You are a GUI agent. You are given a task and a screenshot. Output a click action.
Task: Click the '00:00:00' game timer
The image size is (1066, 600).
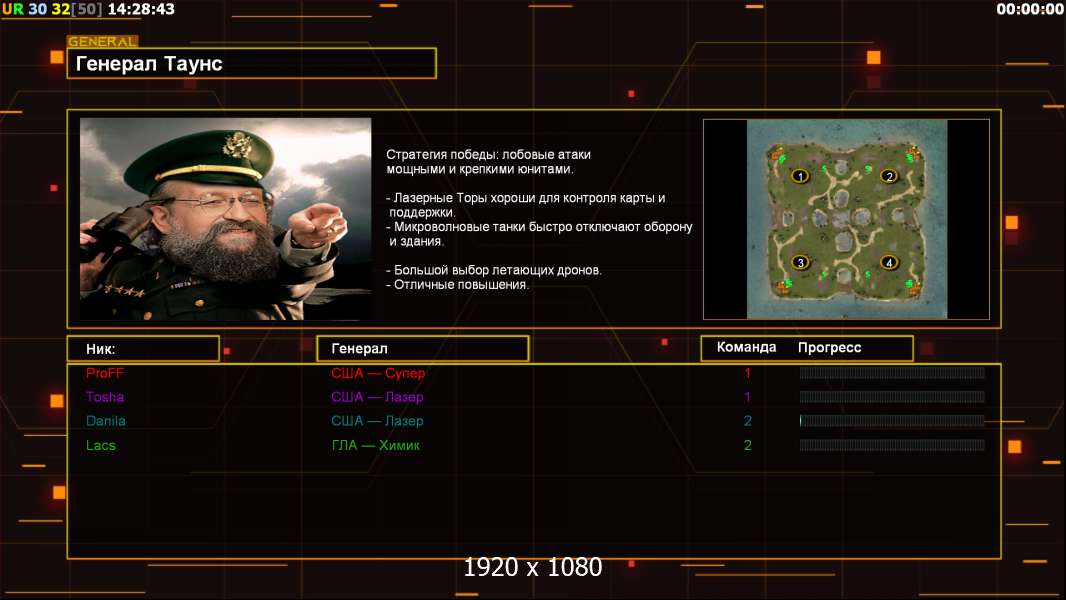[x=1030, y=9]
